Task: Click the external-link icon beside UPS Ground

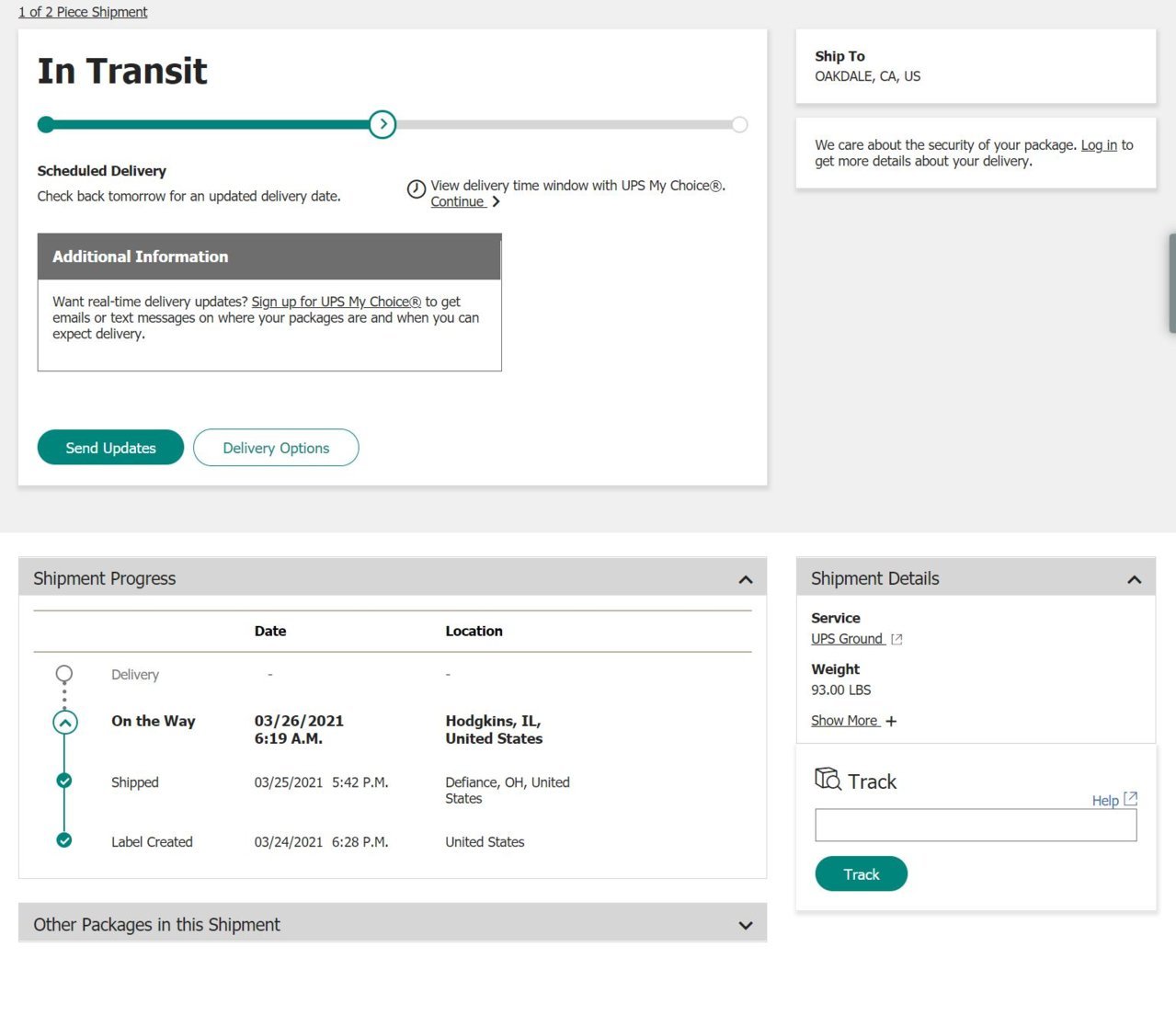Action: click(896, 640)
